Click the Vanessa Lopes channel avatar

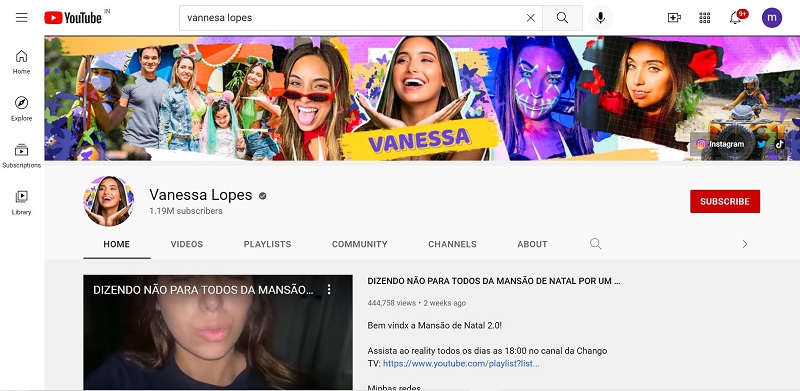[109, 201]
